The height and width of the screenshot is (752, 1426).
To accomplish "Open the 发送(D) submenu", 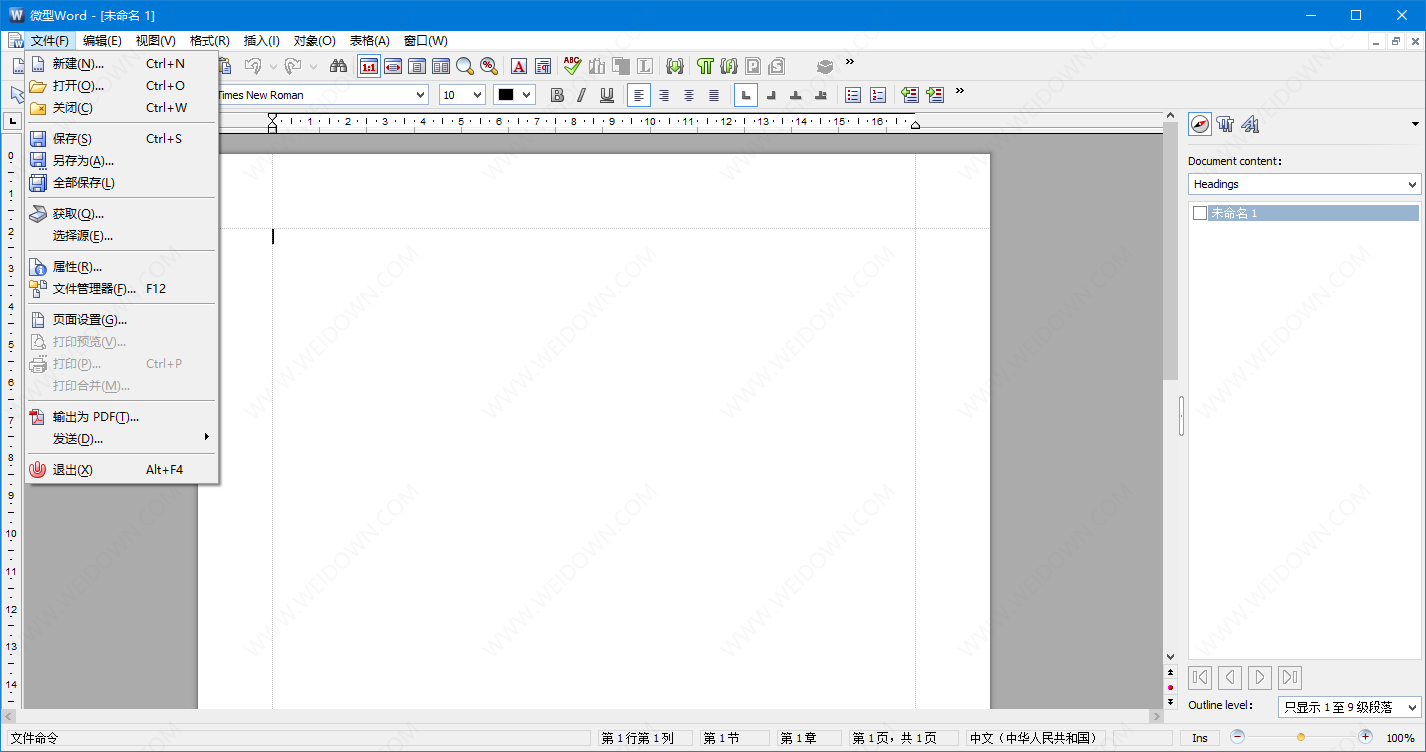I will coord(121,438).
